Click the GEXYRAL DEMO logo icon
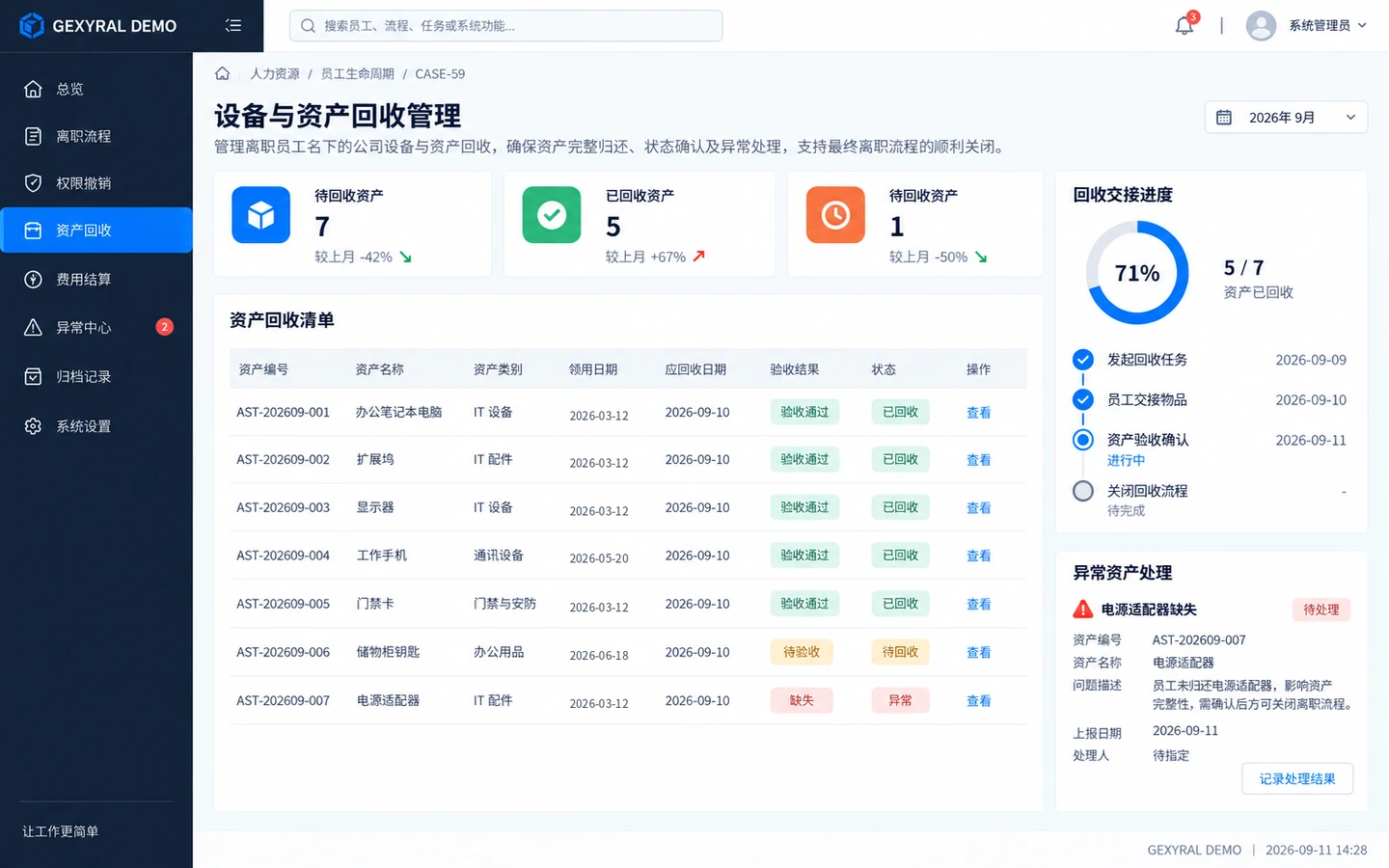 [32, 26]
